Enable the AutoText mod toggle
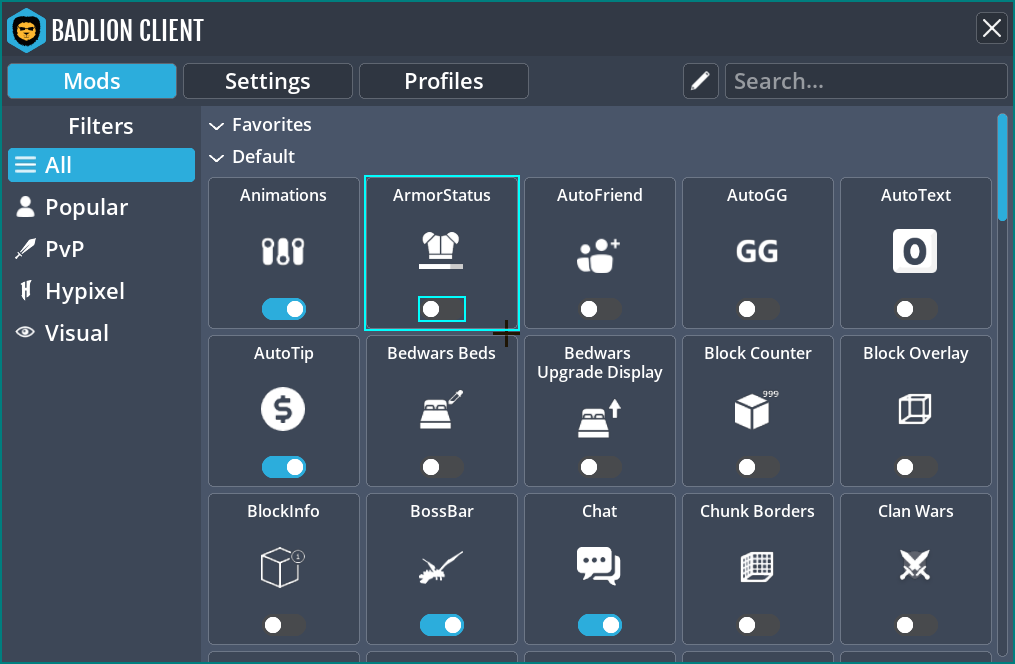1015x664 pixels. coord(915,309)
